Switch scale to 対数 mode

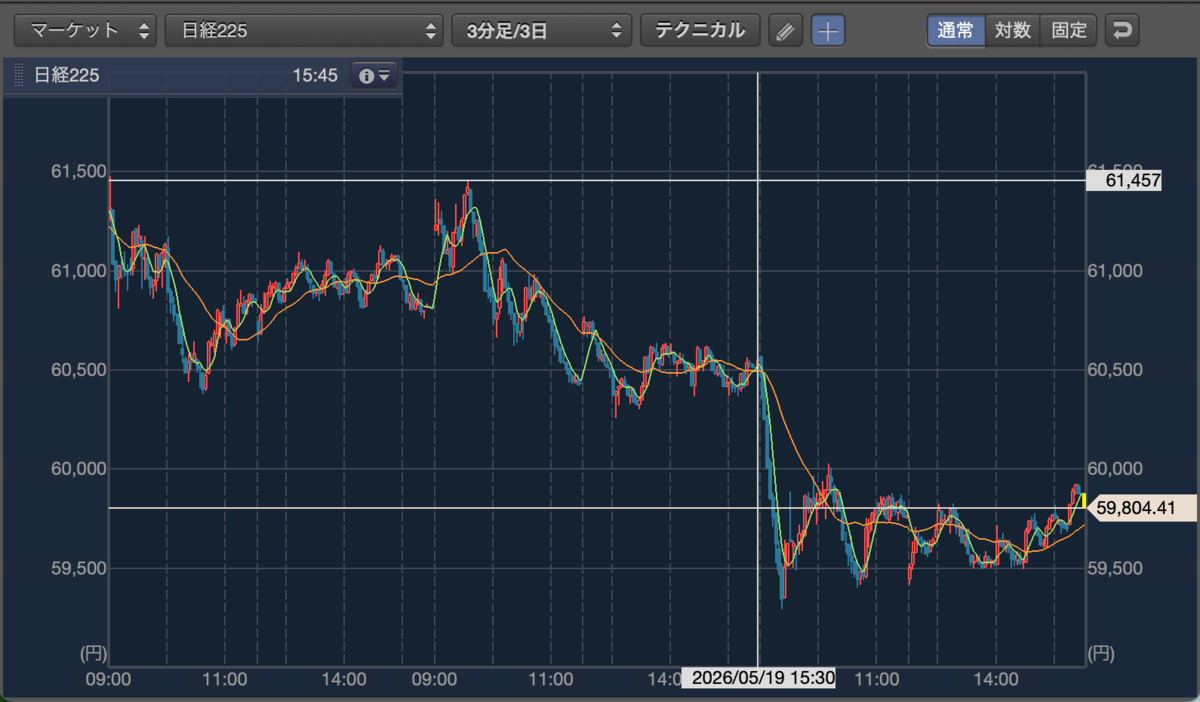click(x=1012, y=30)
